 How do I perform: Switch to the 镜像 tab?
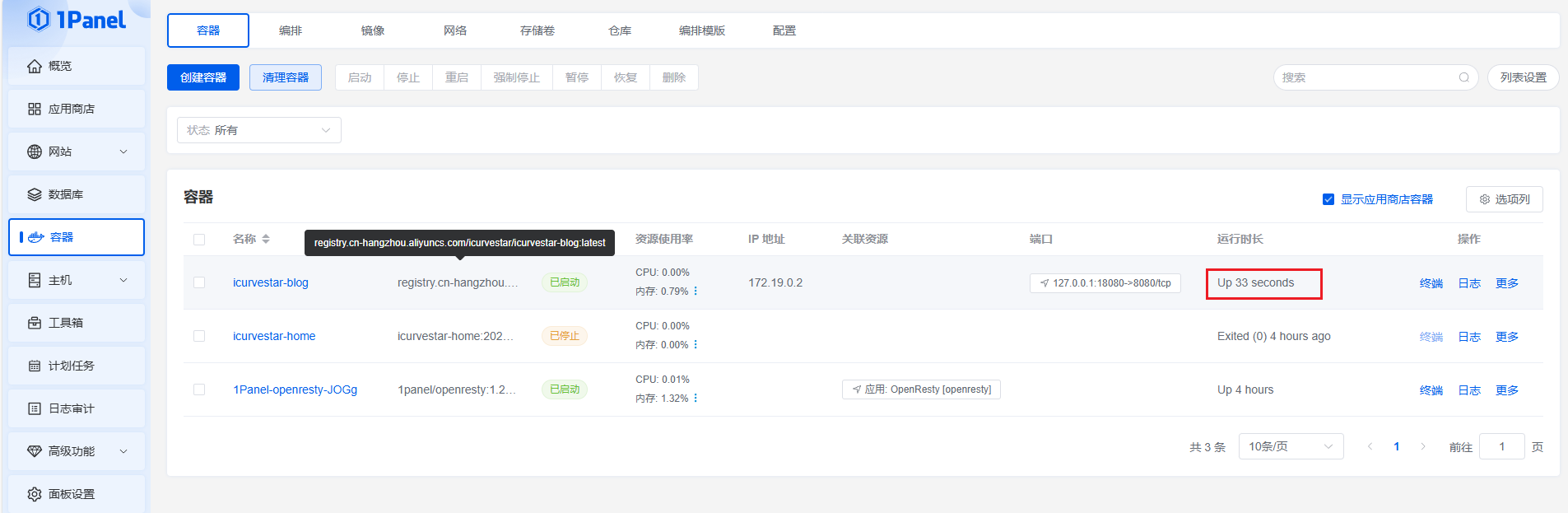click(x=372, y=30)
